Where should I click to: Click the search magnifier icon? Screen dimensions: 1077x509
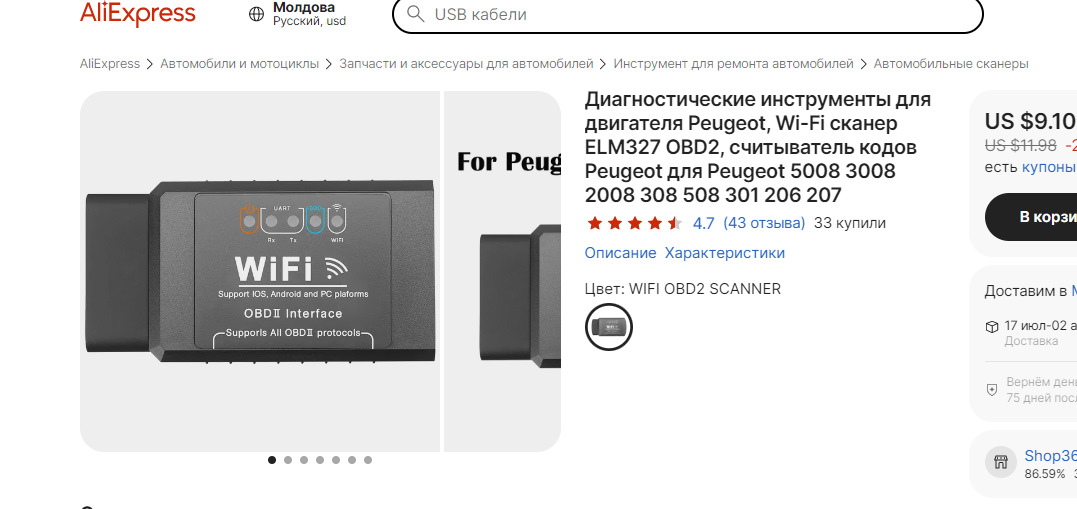[x=415, y=14]
